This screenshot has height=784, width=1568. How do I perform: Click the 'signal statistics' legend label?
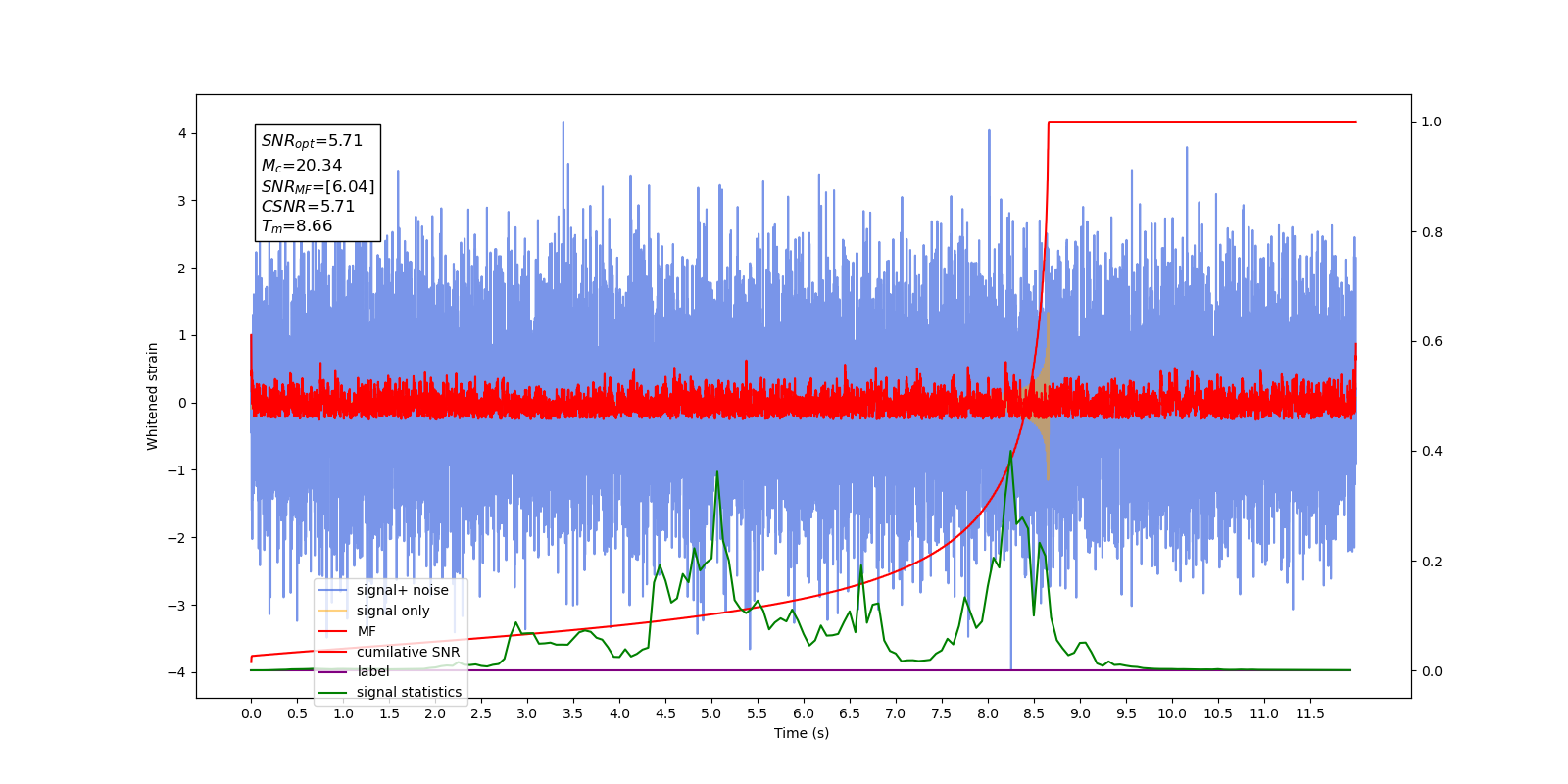[409, 692]
